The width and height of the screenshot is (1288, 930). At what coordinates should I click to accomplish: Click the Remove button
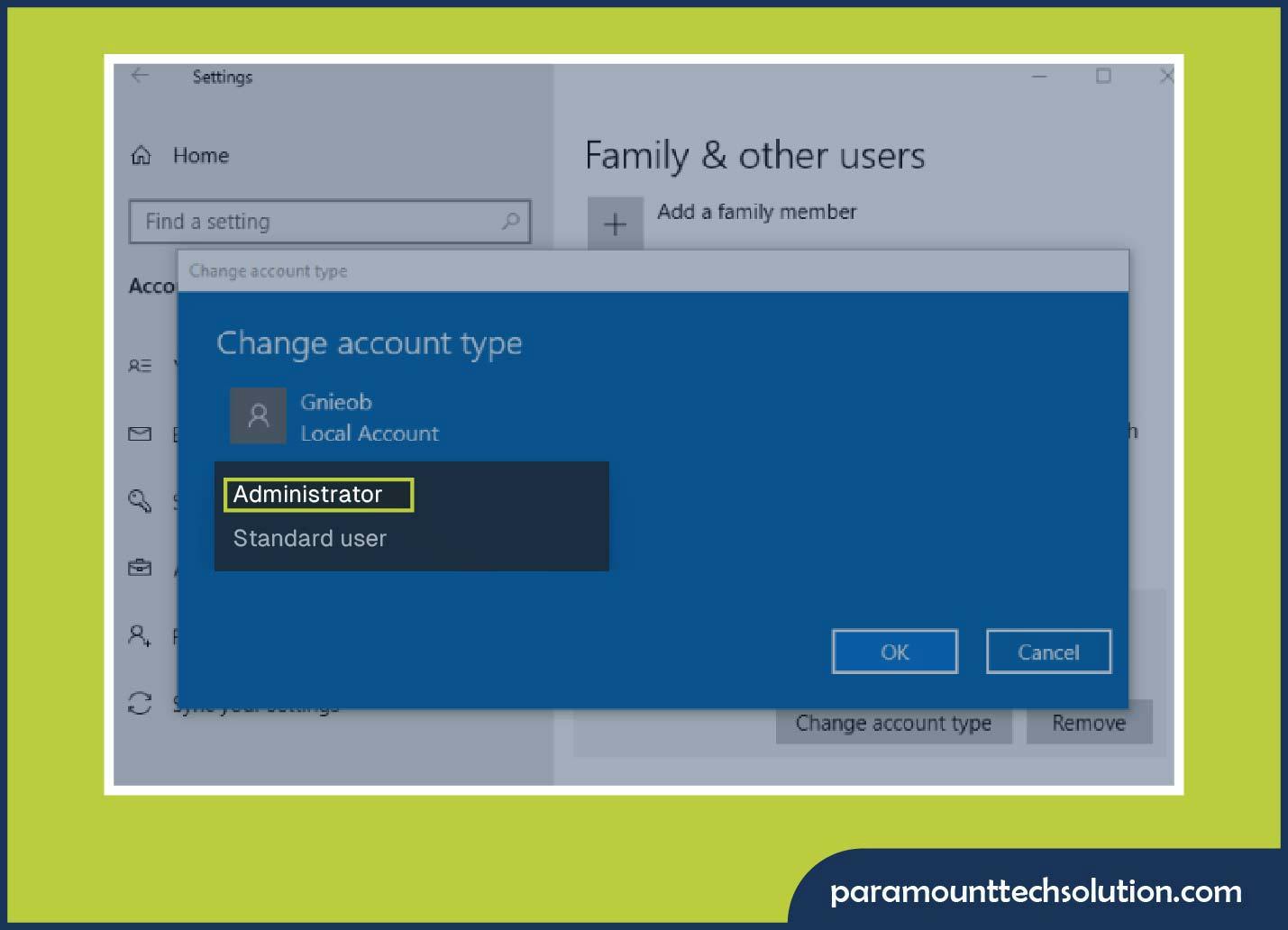point(1089,722)
